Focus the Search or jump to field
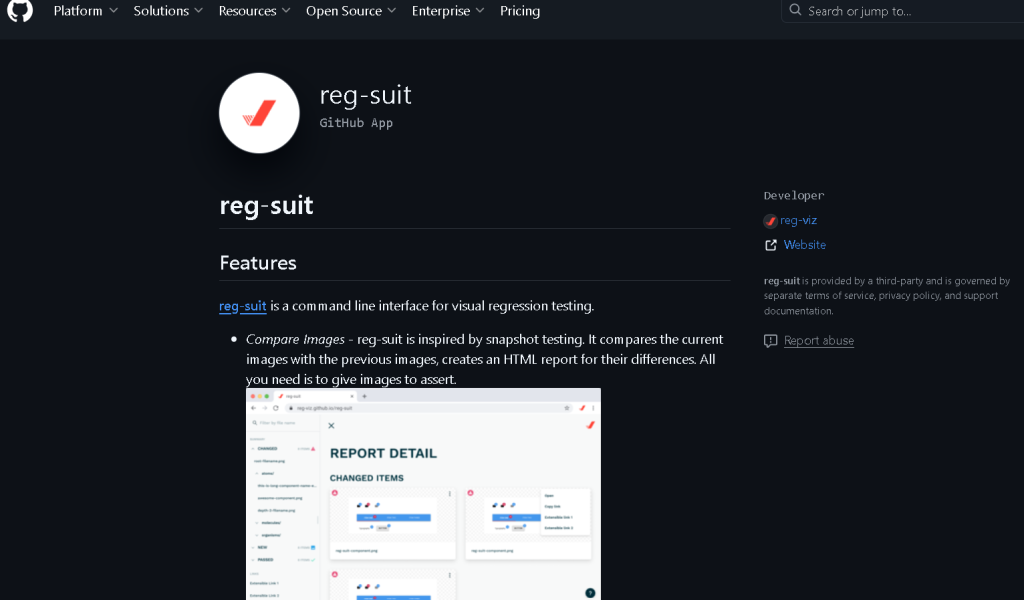 pos(903,11)
